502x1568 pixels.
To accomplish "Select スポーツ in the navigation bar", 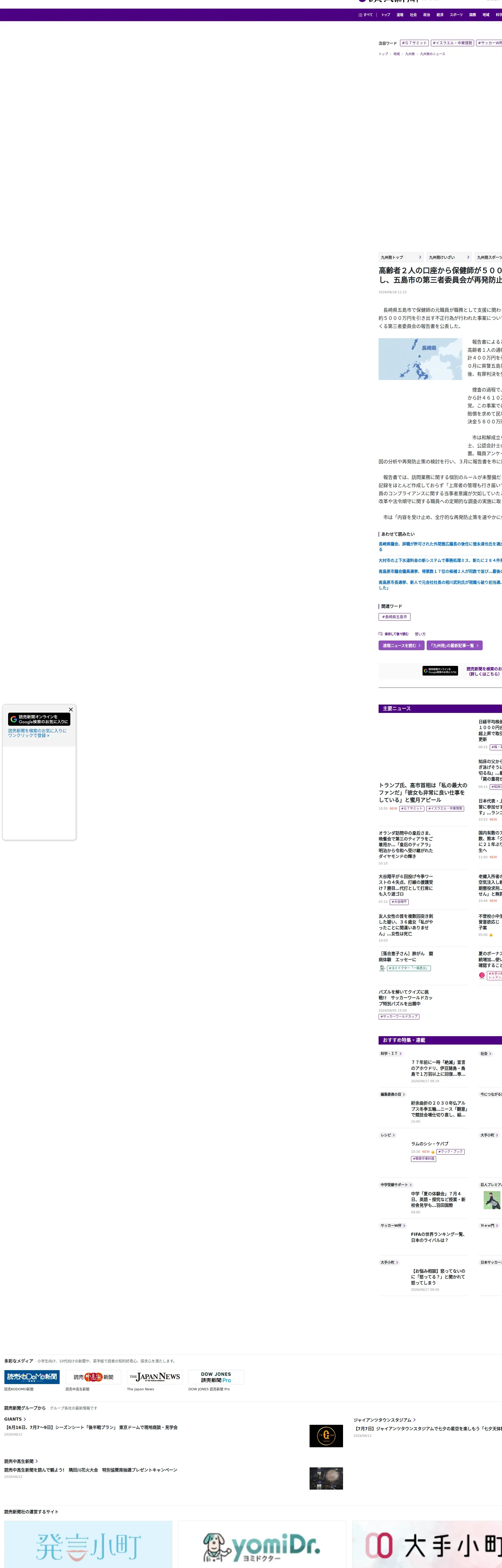I will 456,15.
